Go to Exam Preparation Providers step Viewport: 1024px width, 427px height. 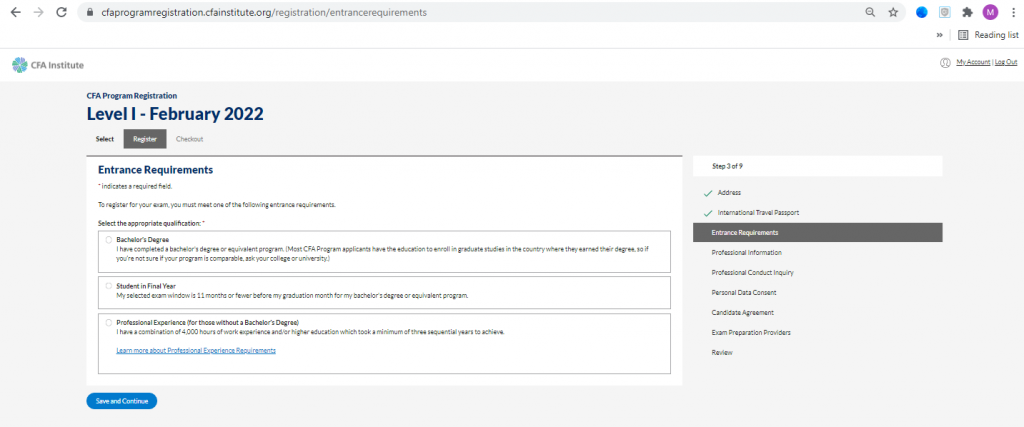[x=751, y=332]
